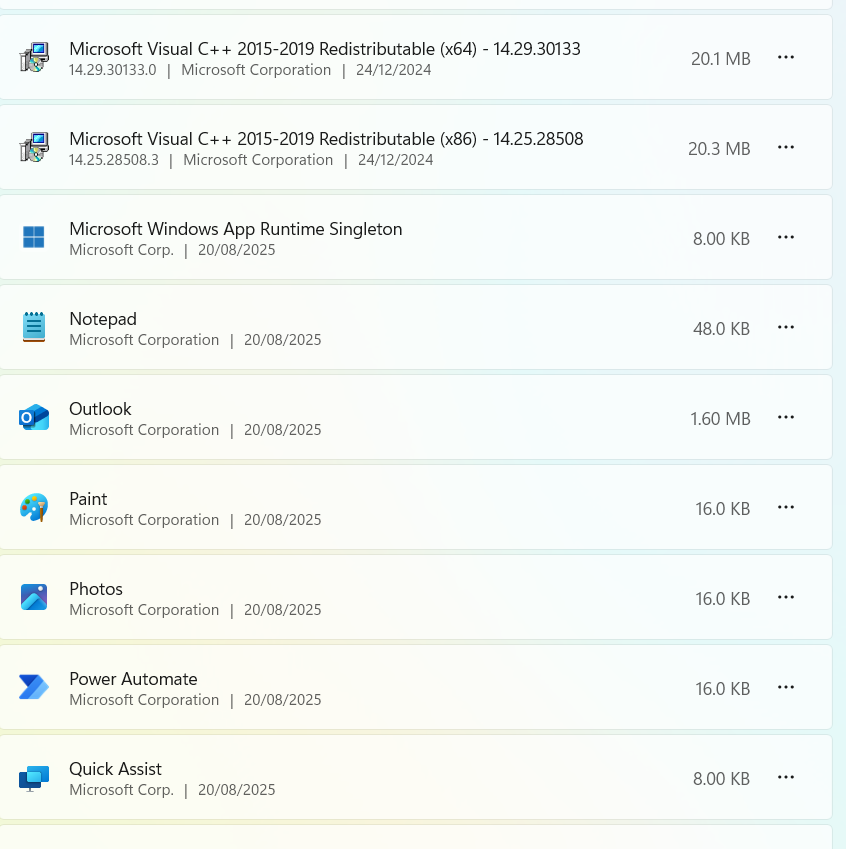846x849 pixels.
Task: Click the version number 14.25.28508.3
Action: tap(114, 160)
